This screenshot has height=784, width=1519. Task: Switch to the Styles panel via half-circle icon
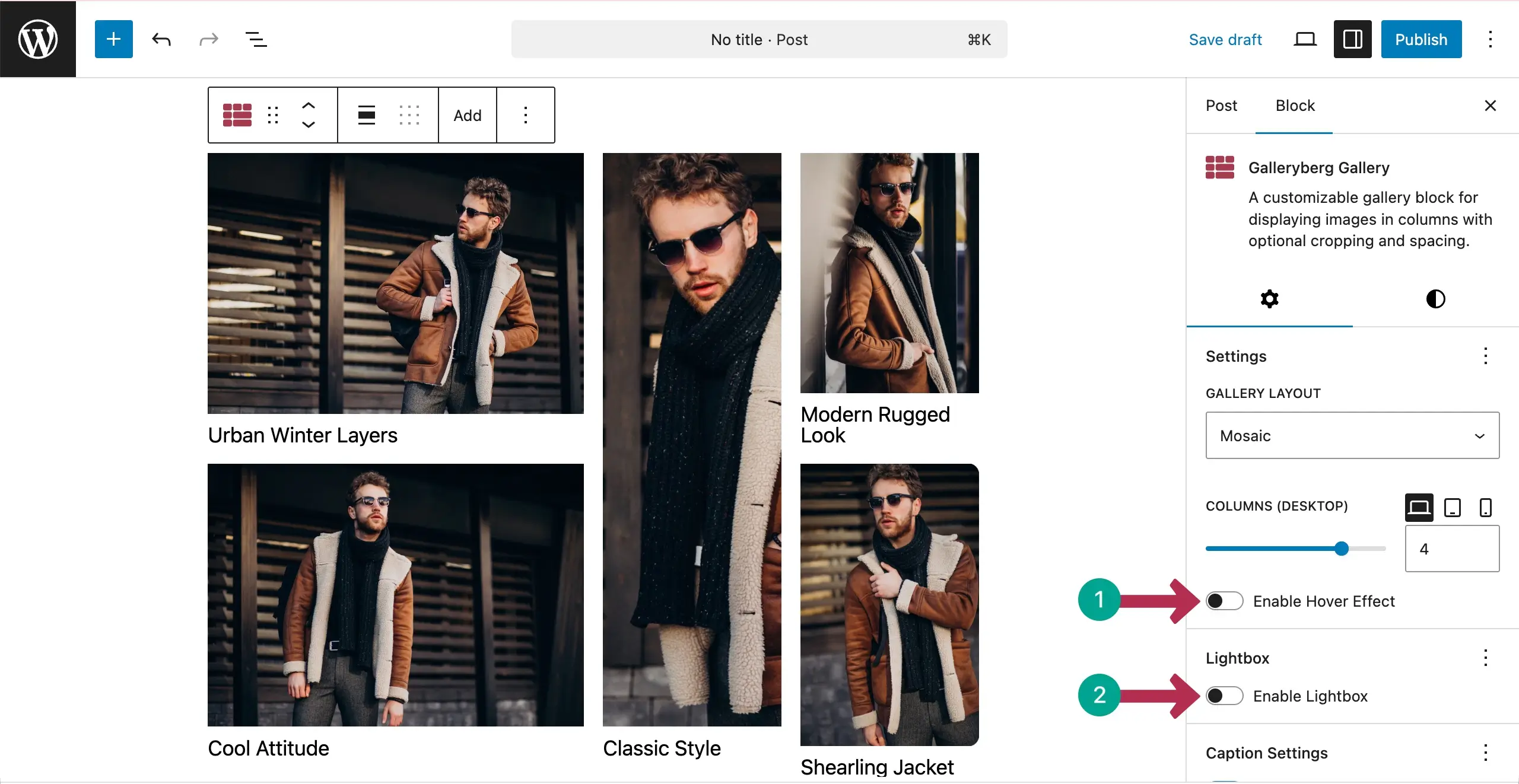point(1435,298)
